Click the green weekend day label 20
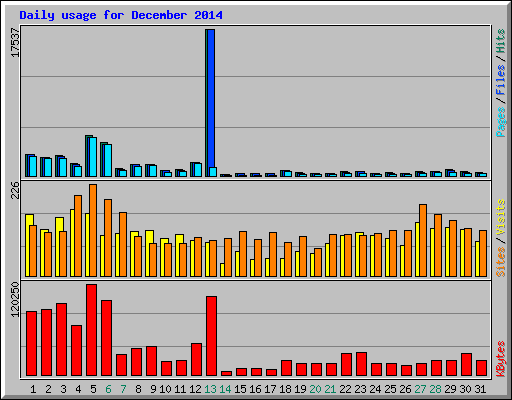 tap(315, 389)
